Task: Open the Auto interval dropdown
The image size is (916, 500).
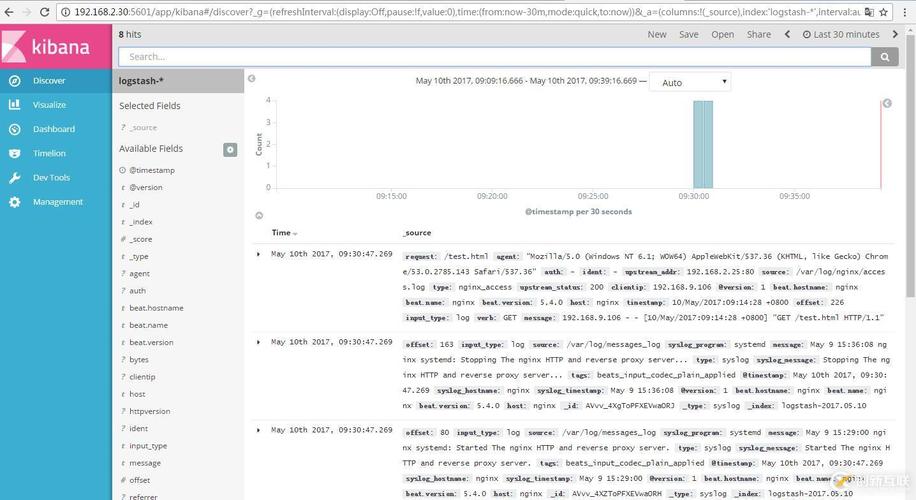Action: click(x=695, y=82)
